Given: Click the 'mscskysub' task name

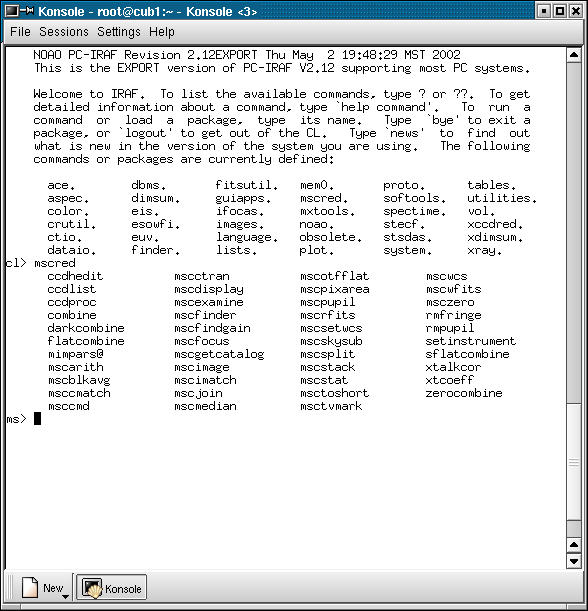Looking at the screenshot, I should point(331,341).
